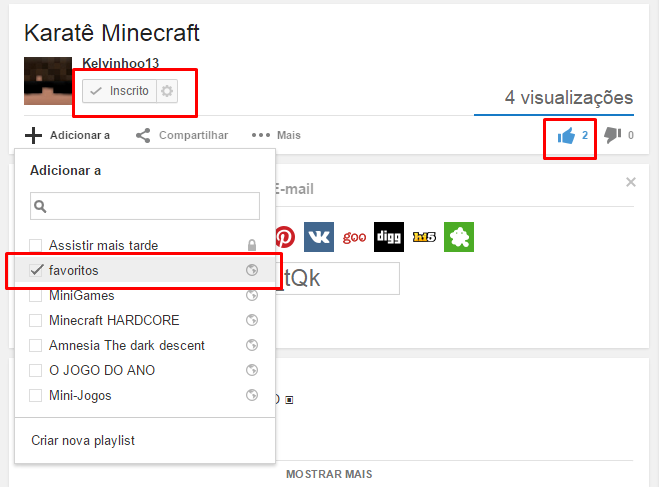This screenshot has width=670, height=487.
Task: Share via the goo icon
Action: click(354, 237)
